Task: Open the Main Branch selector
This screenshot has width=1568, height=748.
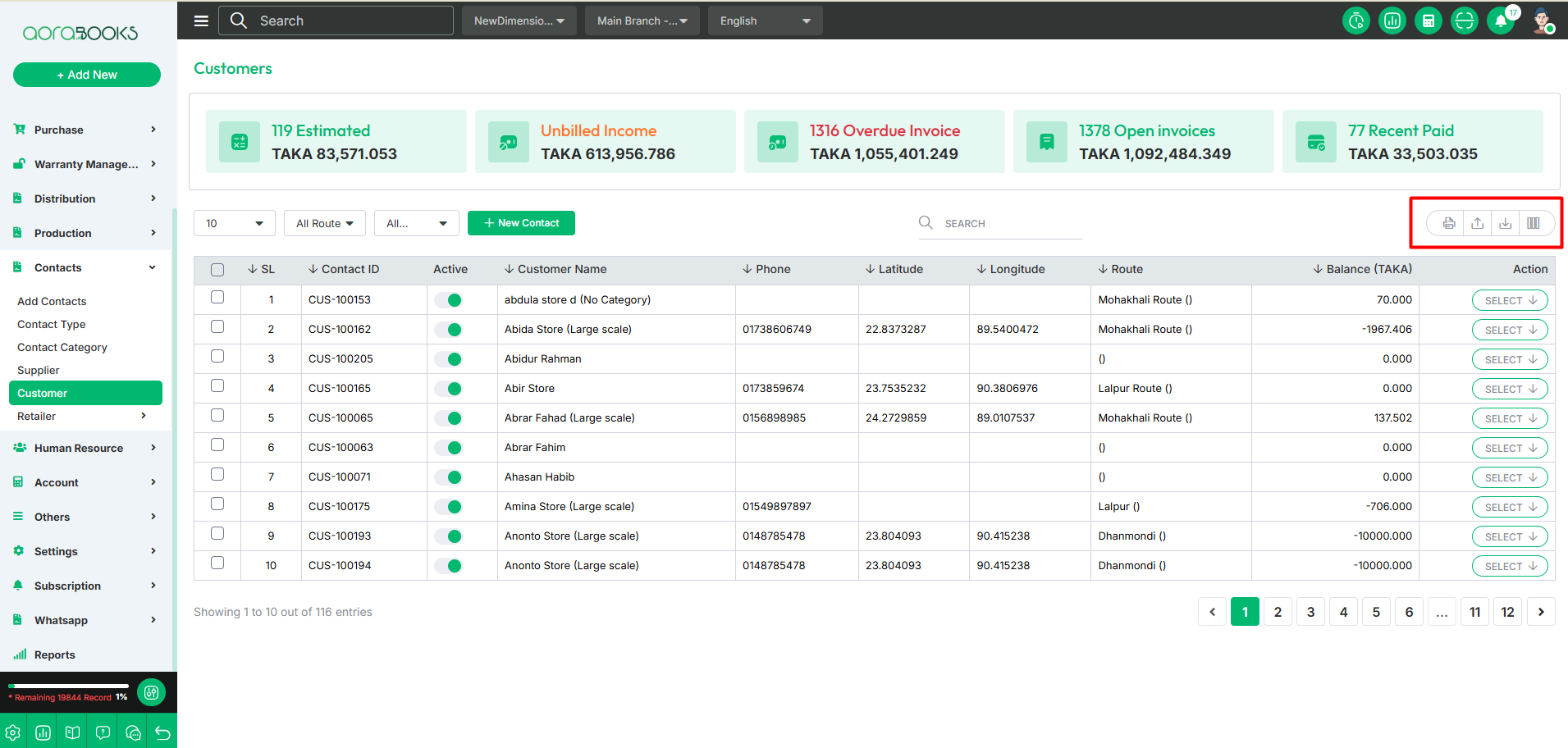Action: coord(642,21)
